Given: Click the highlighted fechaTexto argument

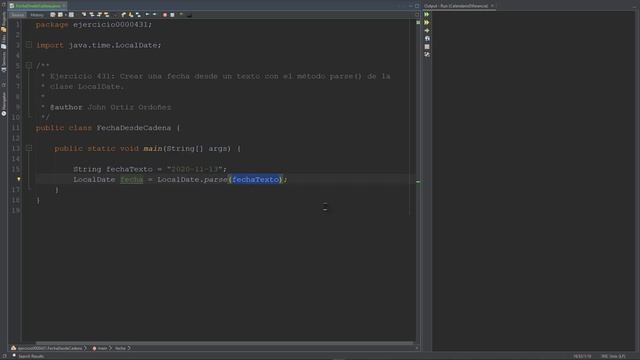Looking at the screenshot, I should (256, 180).
